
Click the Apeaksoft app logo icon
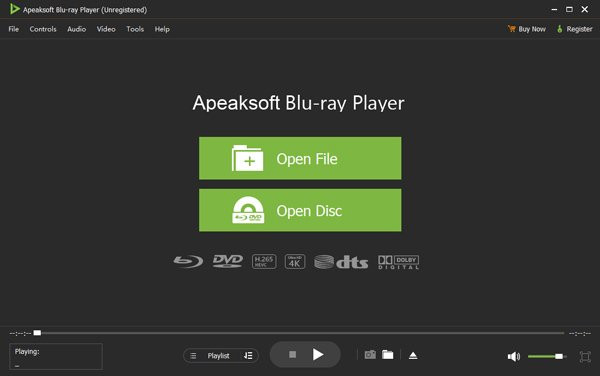15,9
